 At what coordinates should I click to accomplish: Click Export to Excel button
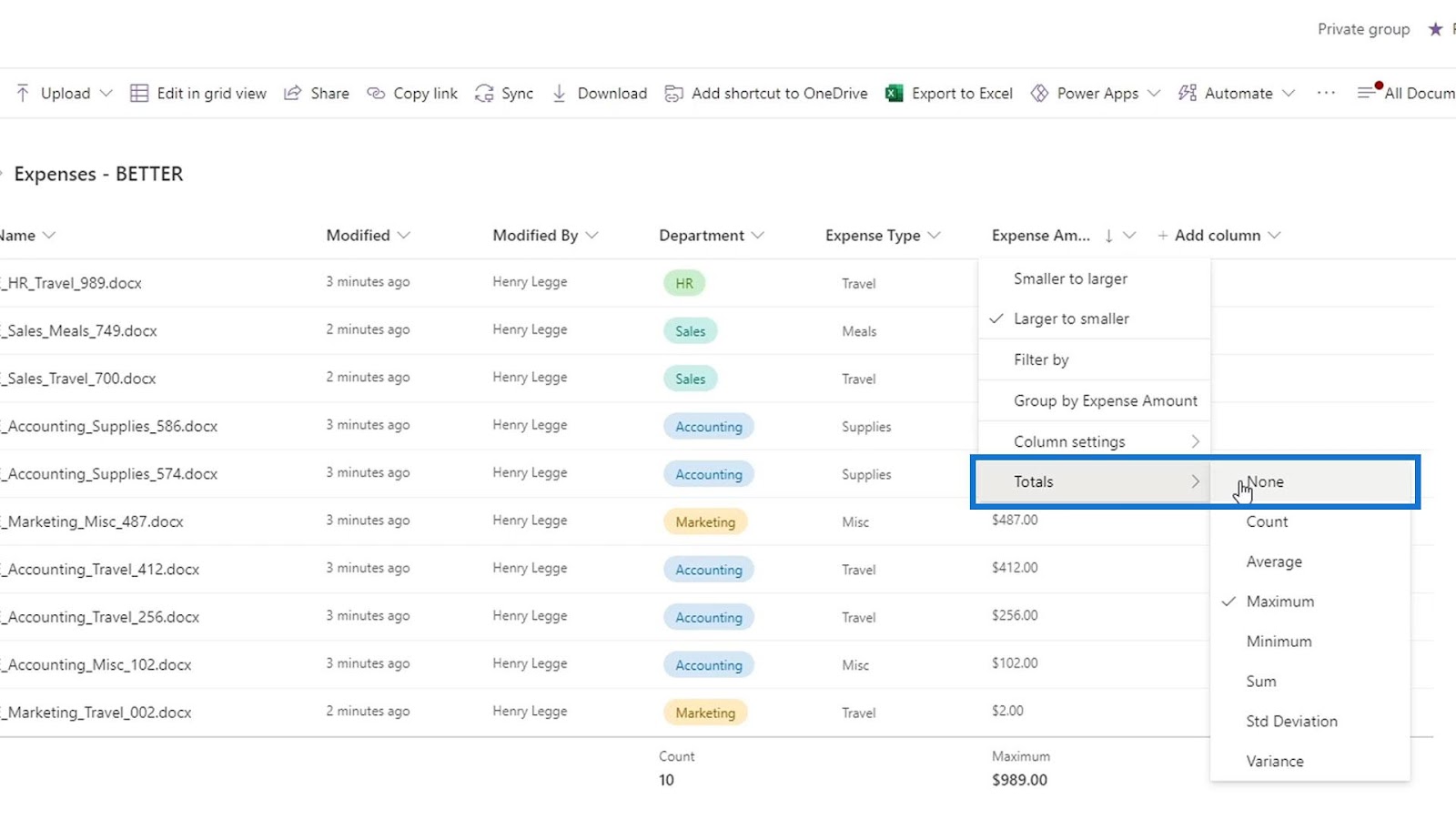click(949, 93)
